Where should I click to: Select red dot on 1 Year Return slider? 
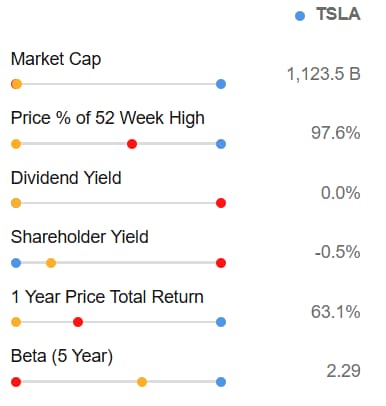(x=78, y=322)
